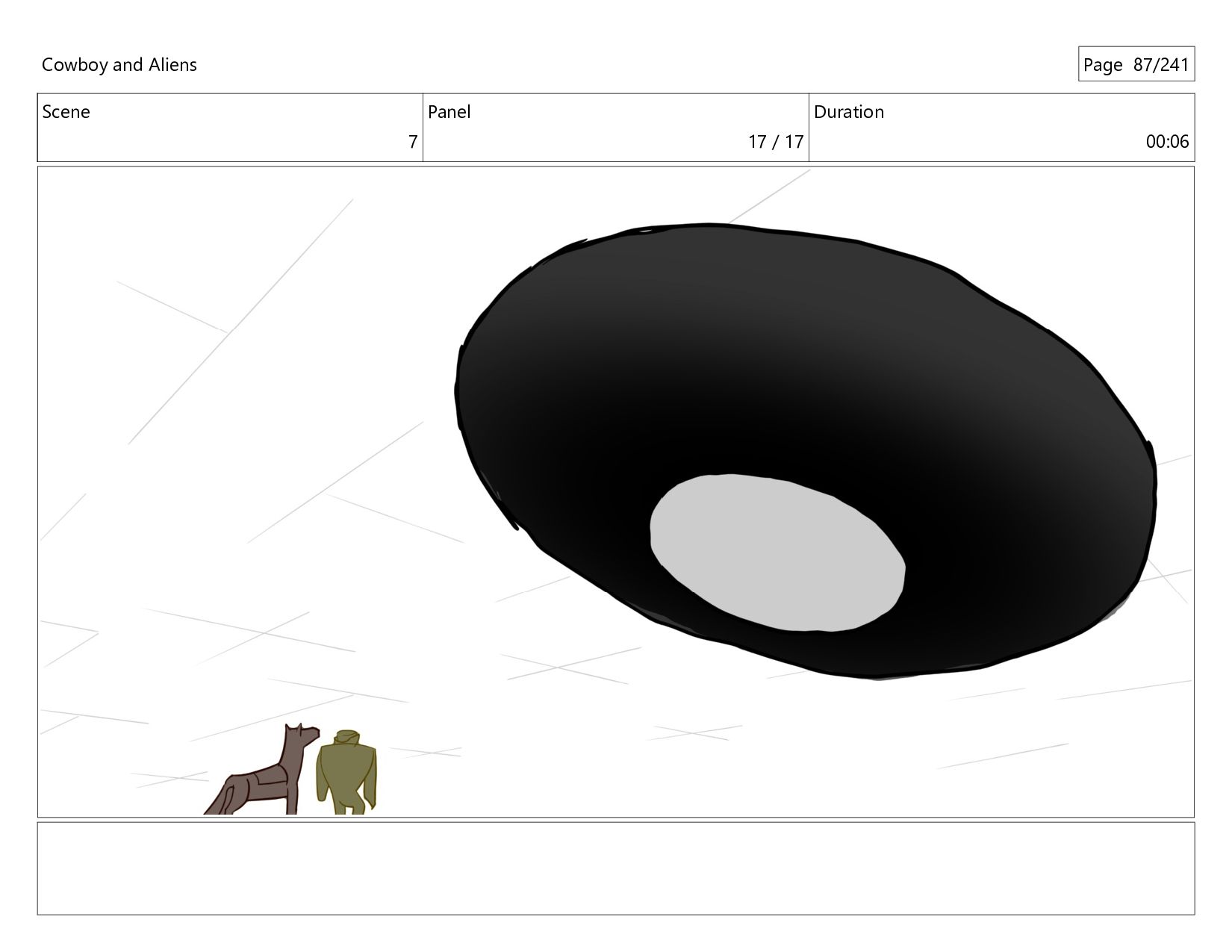Click the brown horse figure
Screen dimensions: 1232x952
pyautogui.click(x=263, y=769)
